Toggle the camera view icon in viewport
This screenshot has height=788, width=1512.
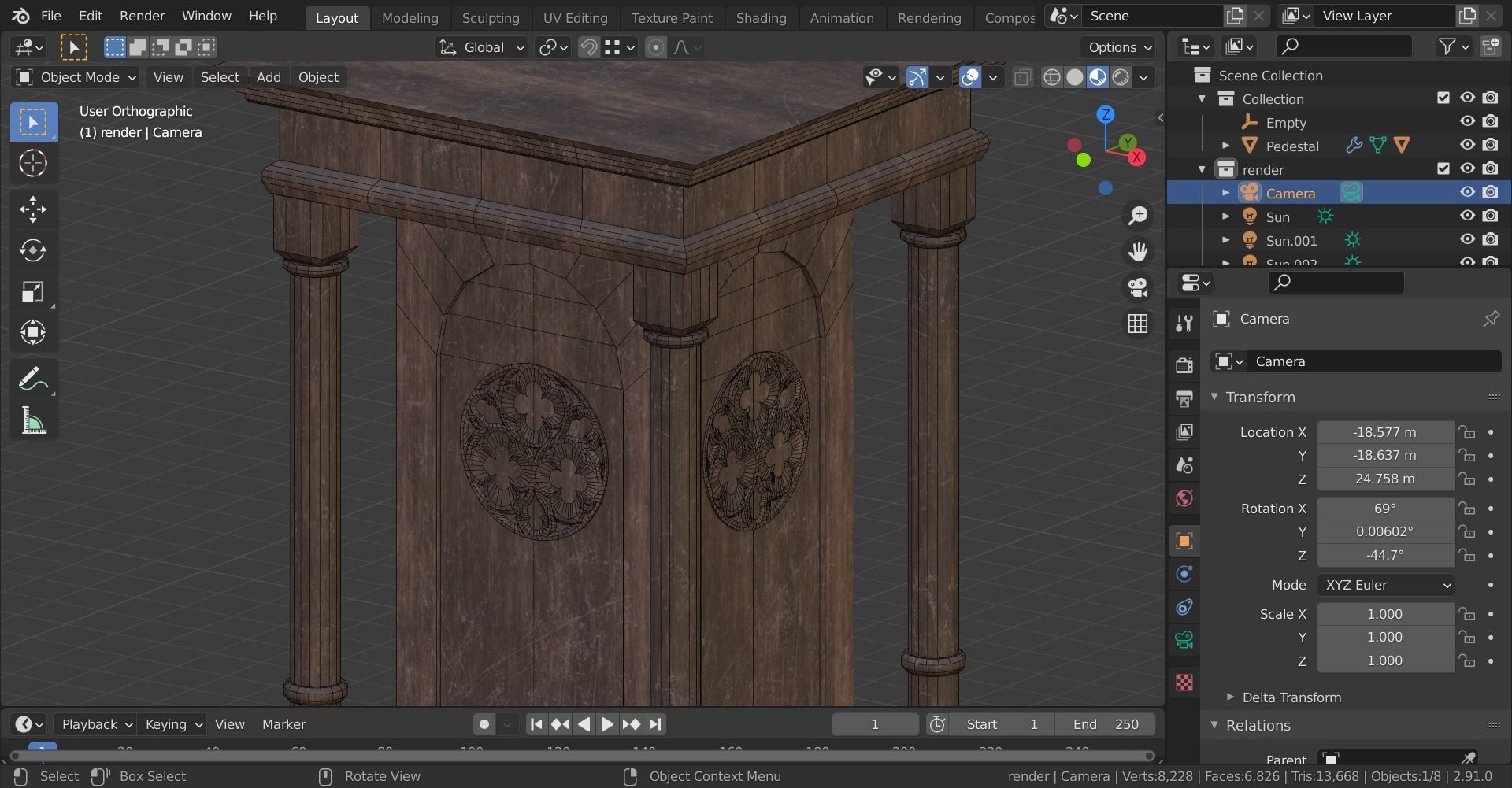1138,287
